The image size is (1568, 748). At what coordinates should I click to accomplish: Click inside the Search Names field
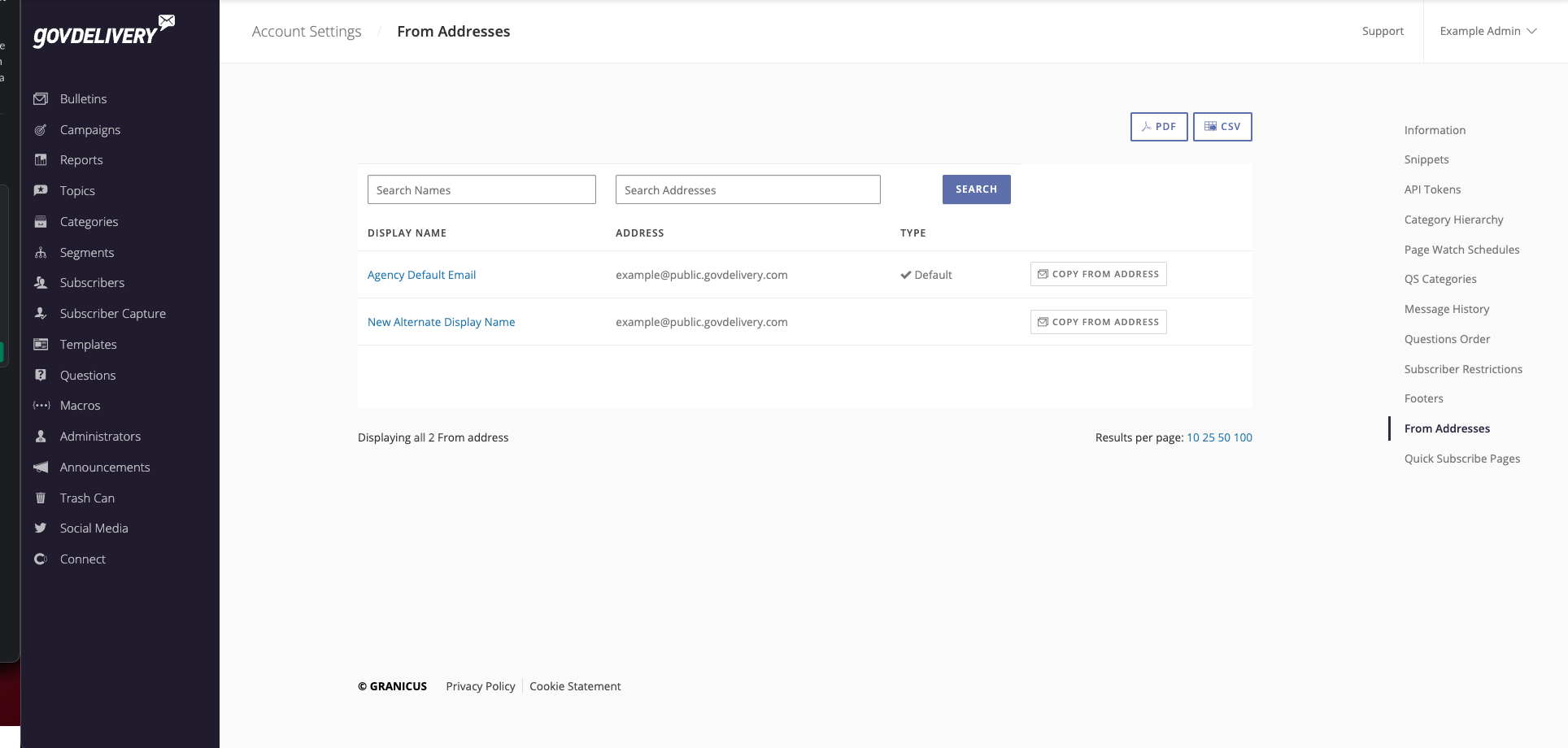pos(481,189)
